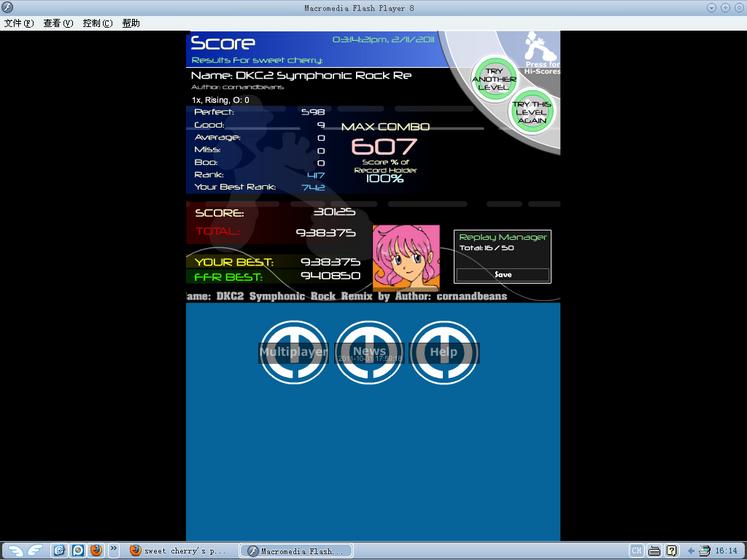Click the Flash Player title bar icon

[x=7, y=8]
